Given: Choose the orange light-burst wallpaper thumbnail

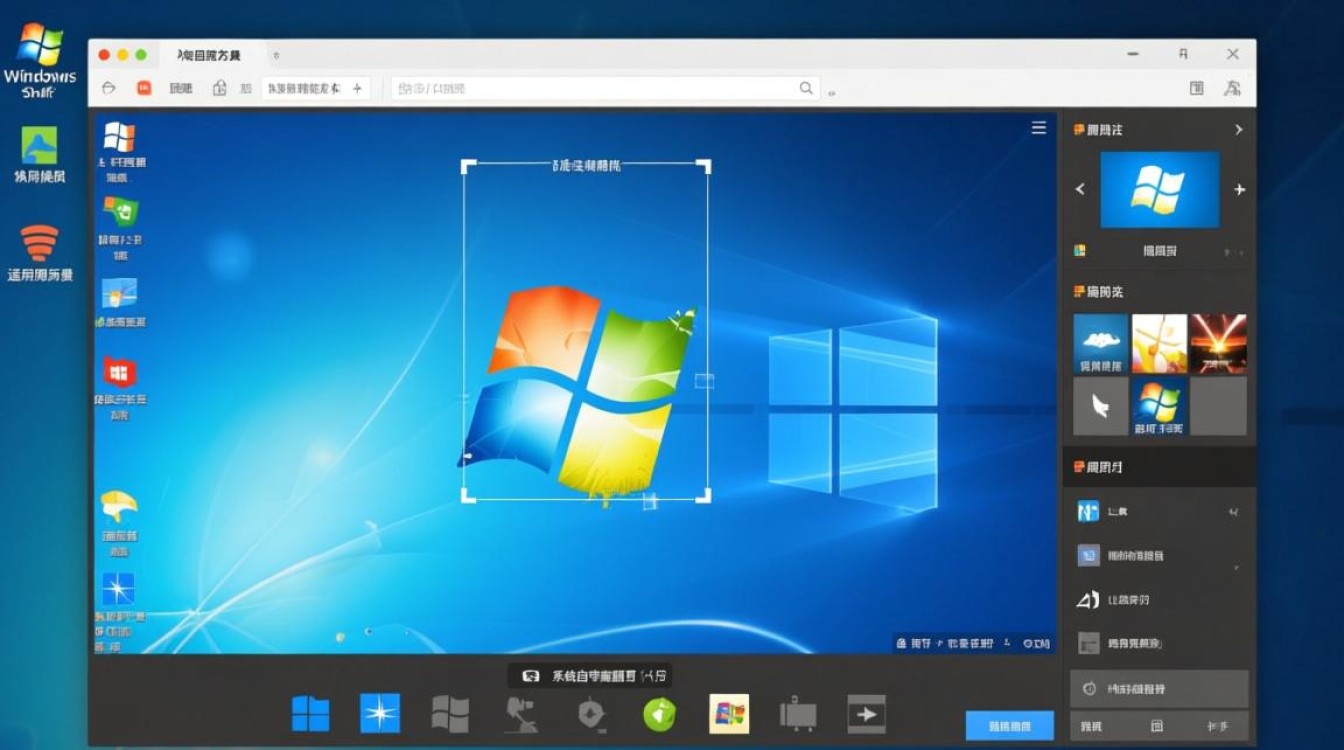Looking at the screenshot, I should (x=1218, y=344).
